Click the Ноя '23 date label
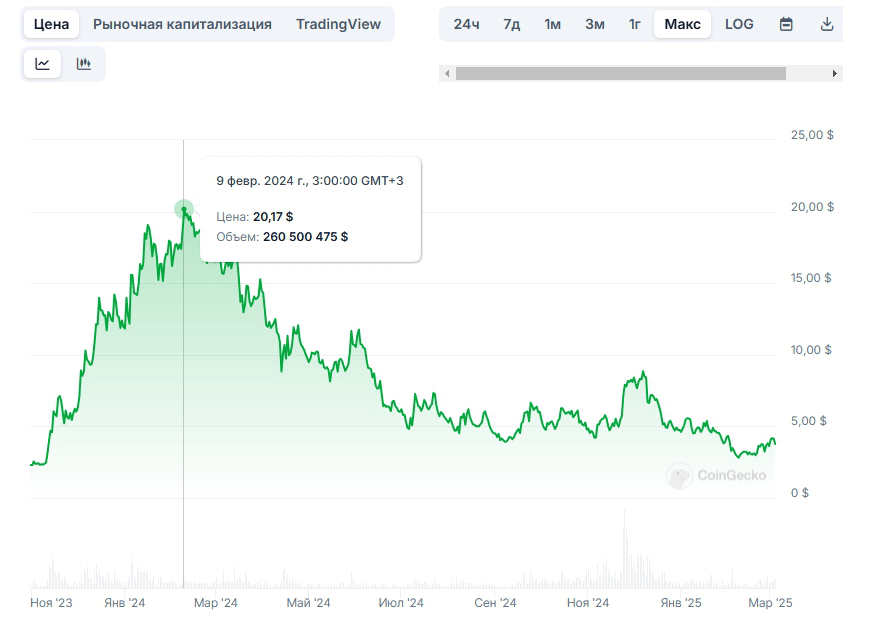The height and width of the screenshot is (622, 874). click(51, 603)
